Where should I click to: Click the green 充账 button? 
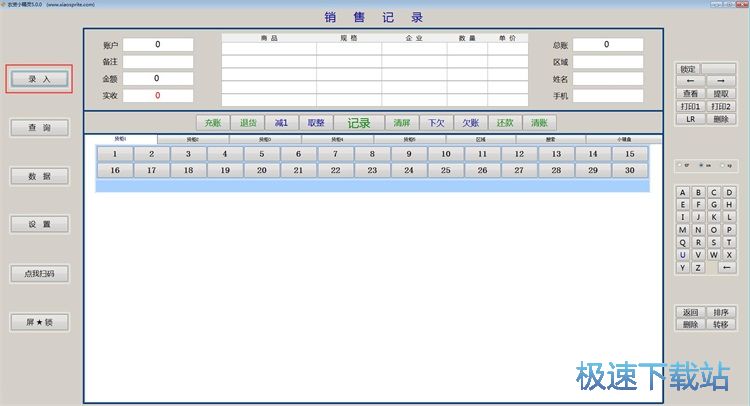[x=213, y=123]
